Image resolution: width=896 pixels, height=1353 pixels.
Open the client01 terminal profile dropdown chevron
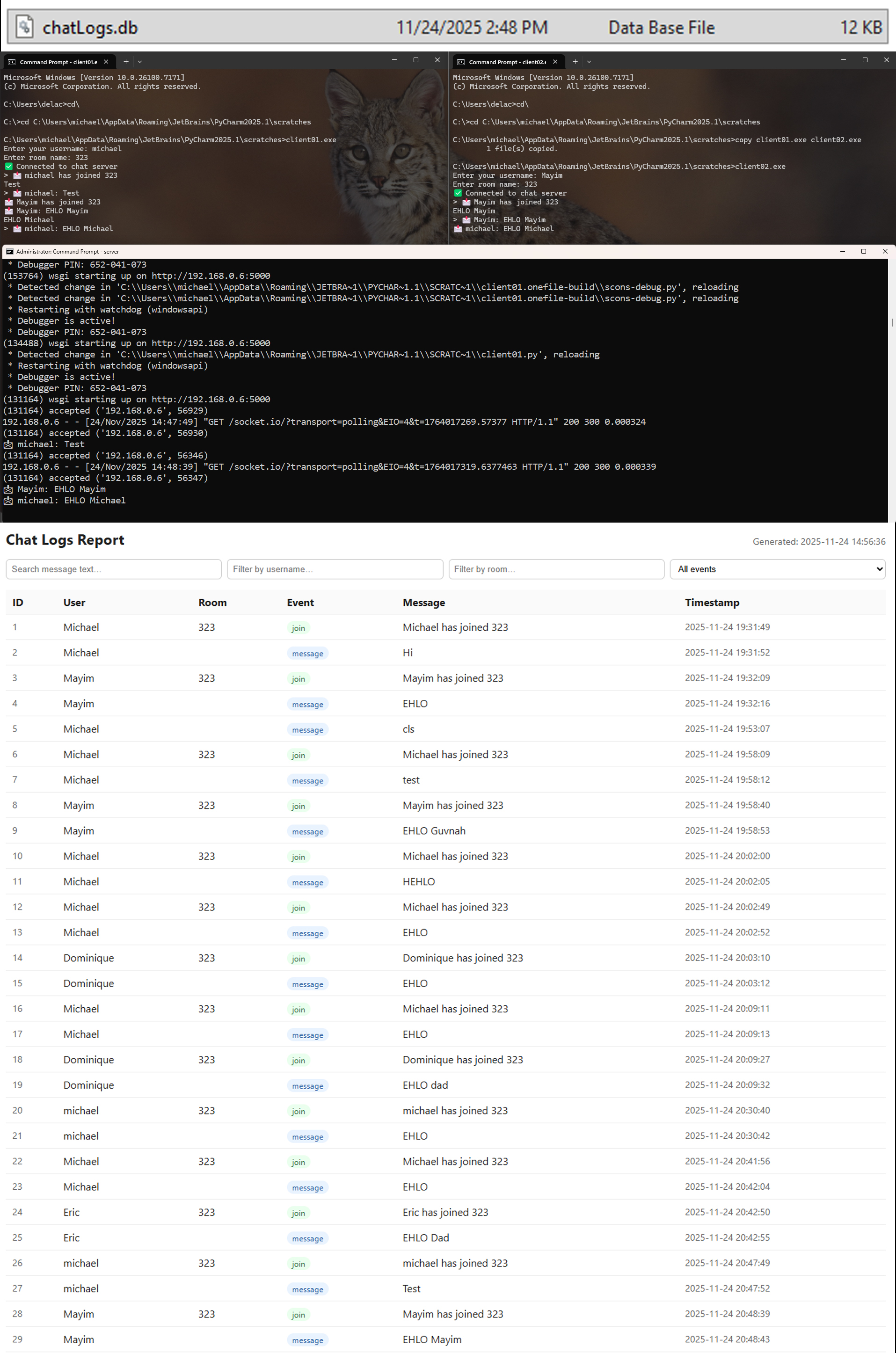[x=140, y=62]
